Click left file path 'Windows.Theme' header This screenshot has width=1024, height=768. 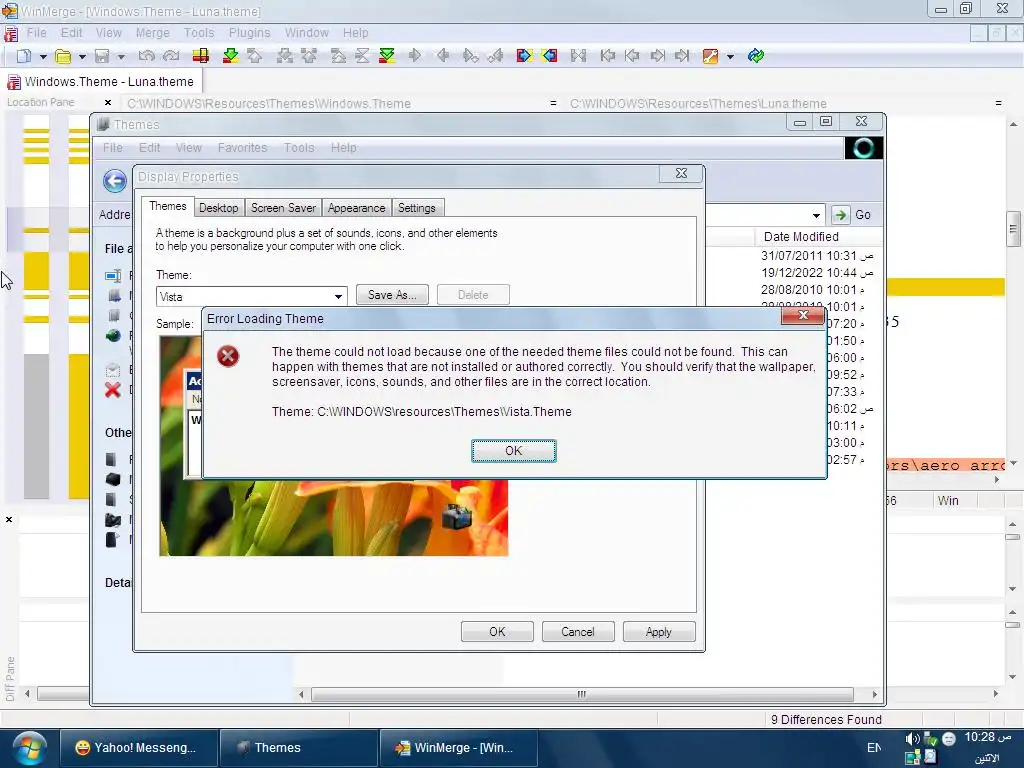268,103
